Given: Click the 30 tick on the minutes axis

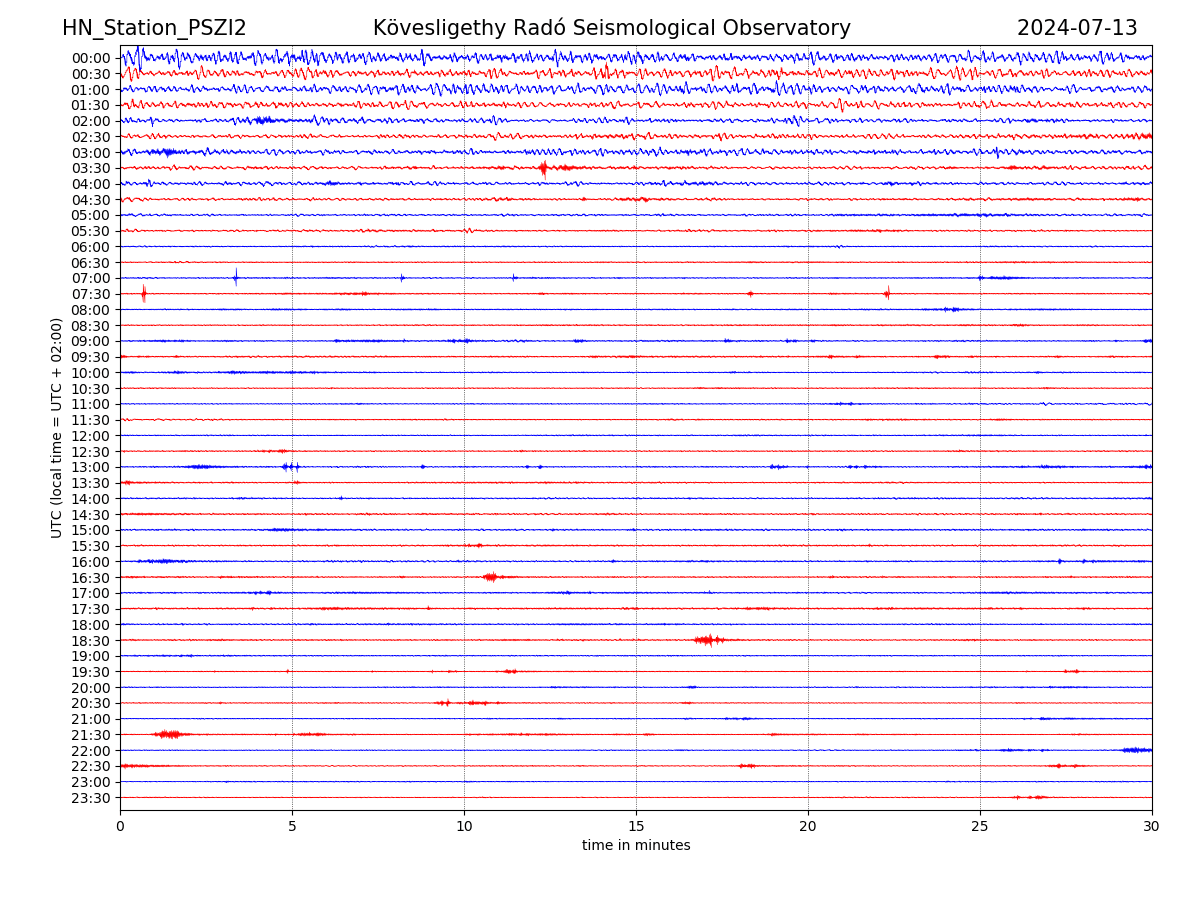Looking at the screenshot, I should pos(1152,827).
